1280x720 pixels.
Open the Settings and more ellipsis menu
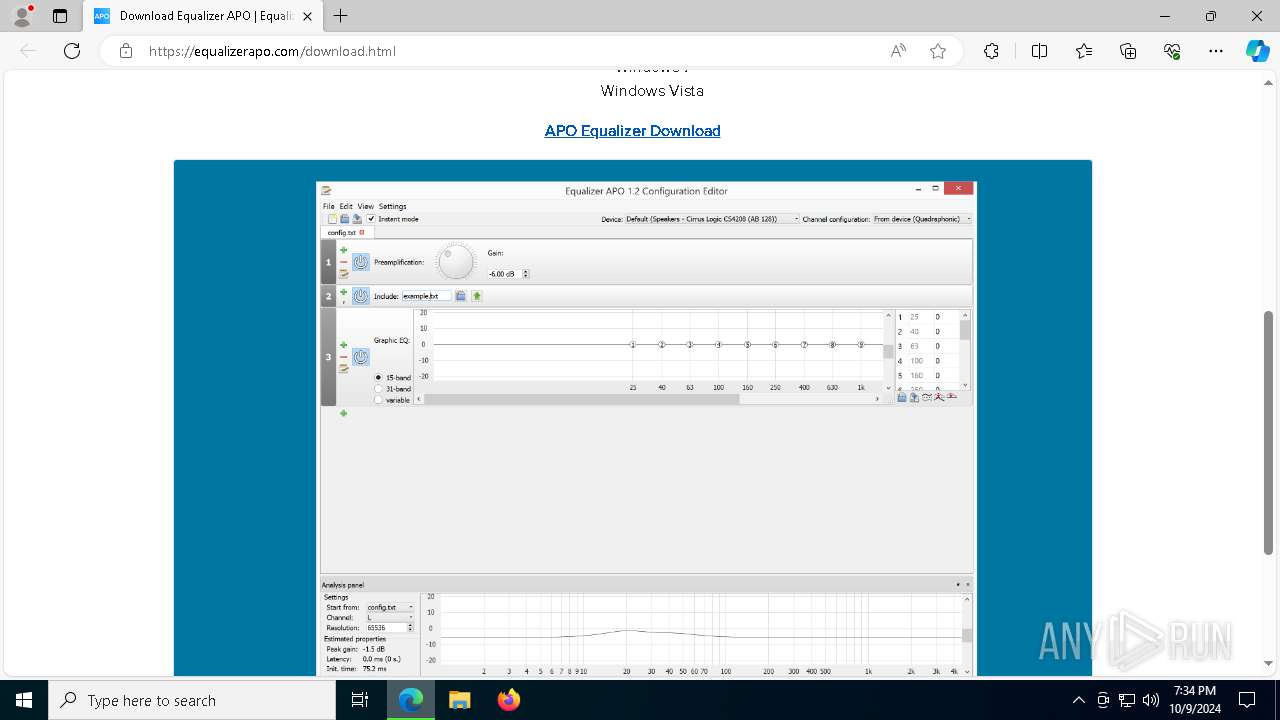coord(1216,51)
